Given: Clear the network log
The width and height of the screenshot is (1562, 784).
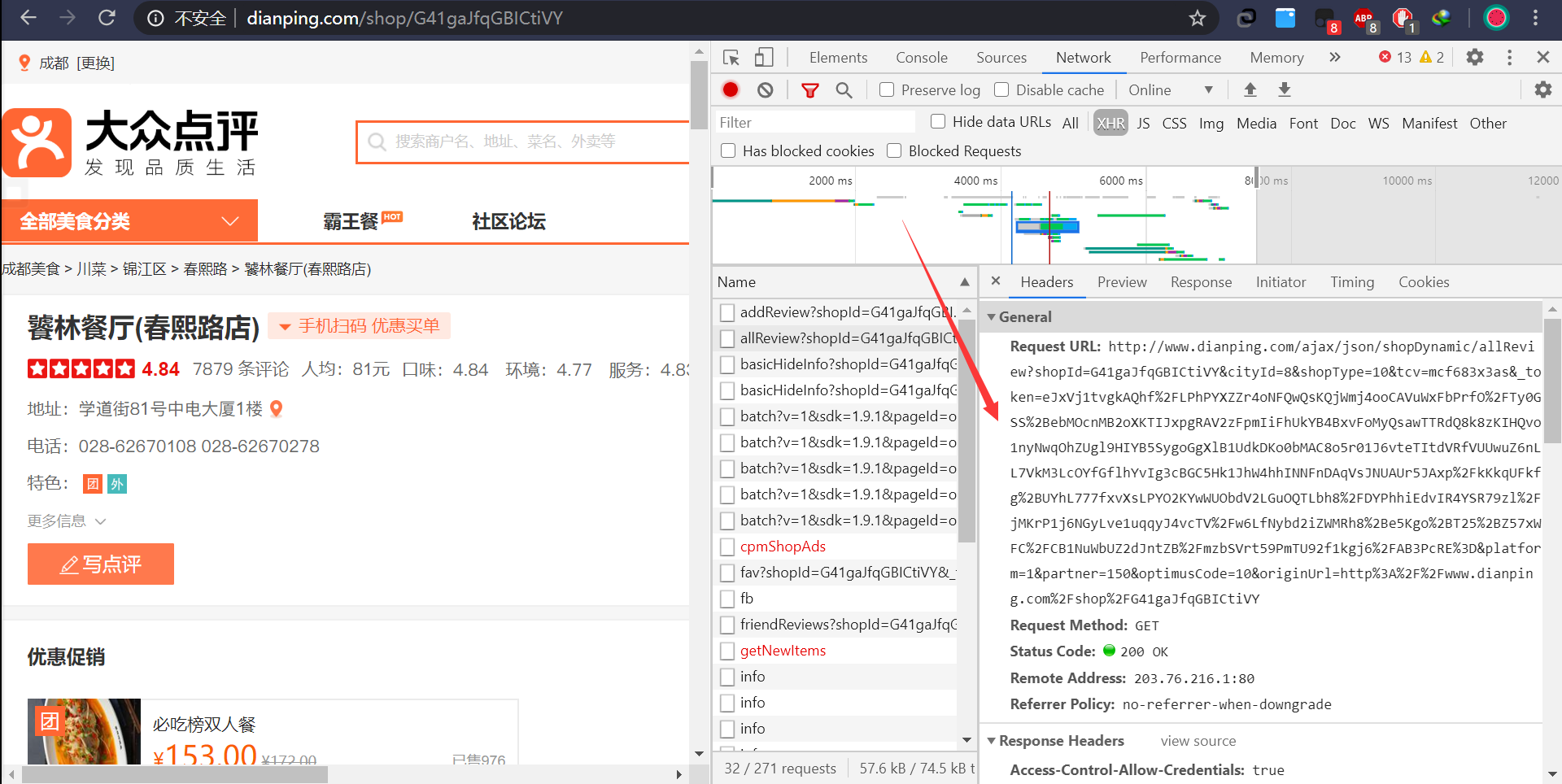Looking at the screenshot, I should [765, 90].
